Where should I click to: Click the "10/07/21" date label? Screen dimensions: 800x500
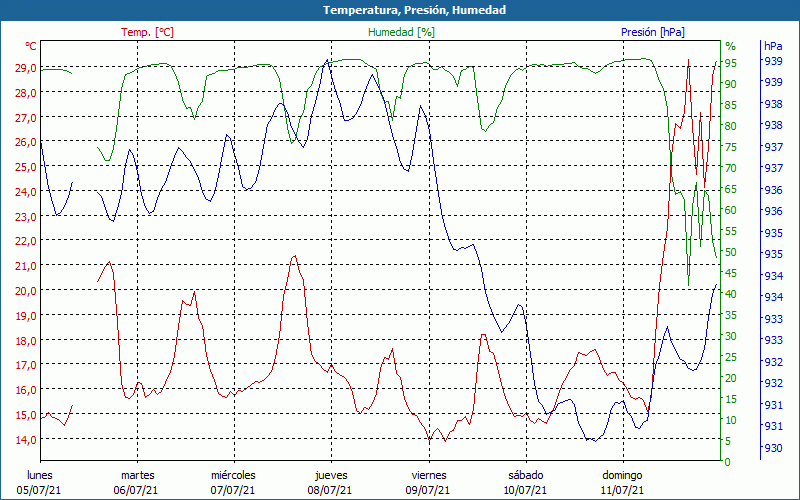click(x=525, y=491)
